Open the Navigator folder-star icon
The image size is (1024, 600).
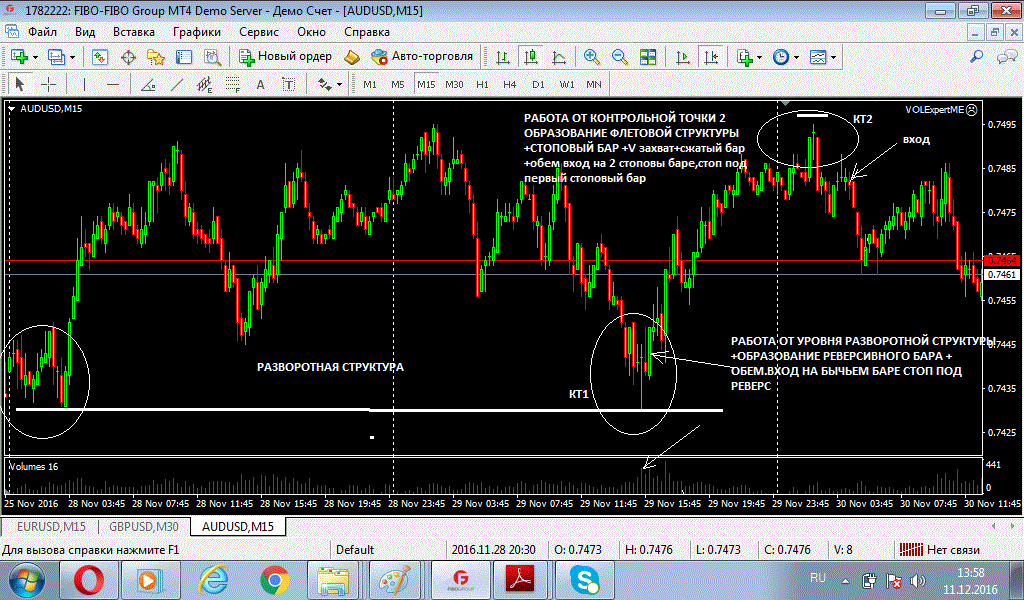(155, 57)
